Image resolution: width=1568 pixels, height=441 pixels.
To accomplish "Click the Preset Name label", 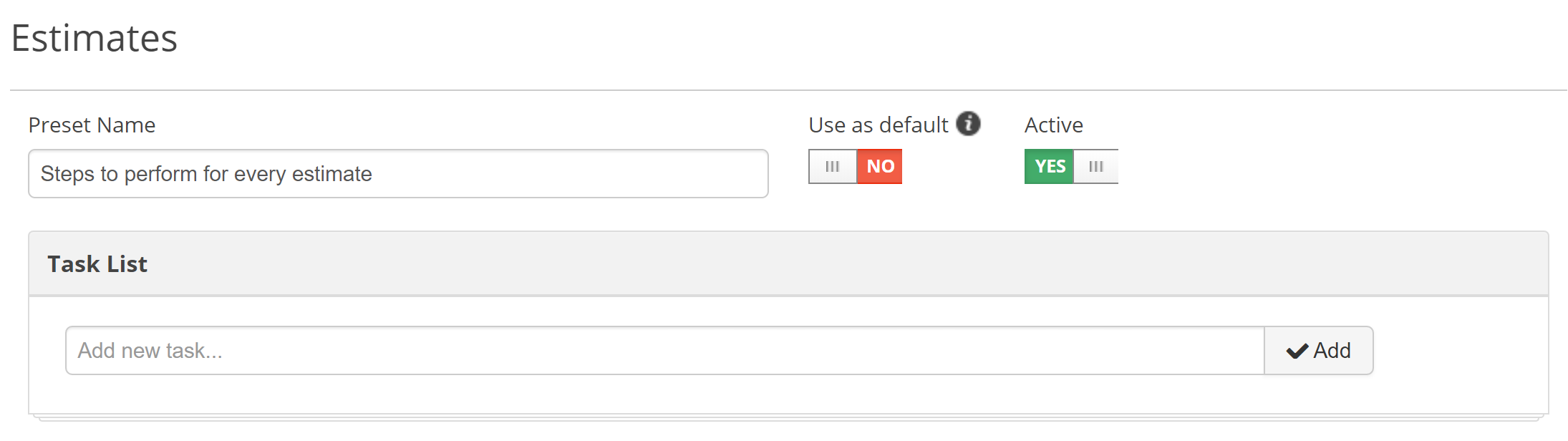I will click(x=92, y=125).
